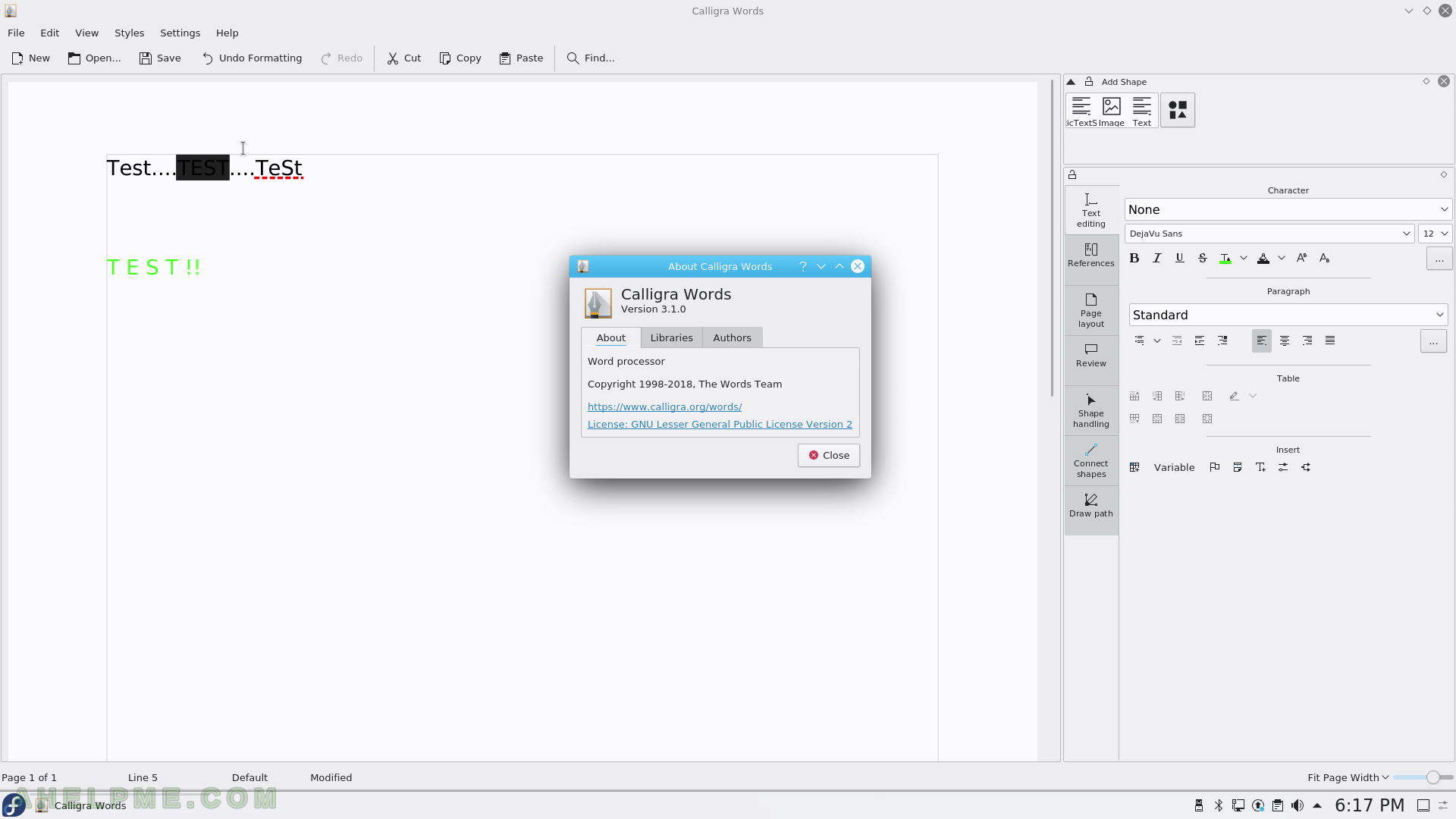
Task: Switch to the Authors tab
Action: pyautogui.click(x=732, y=337)
